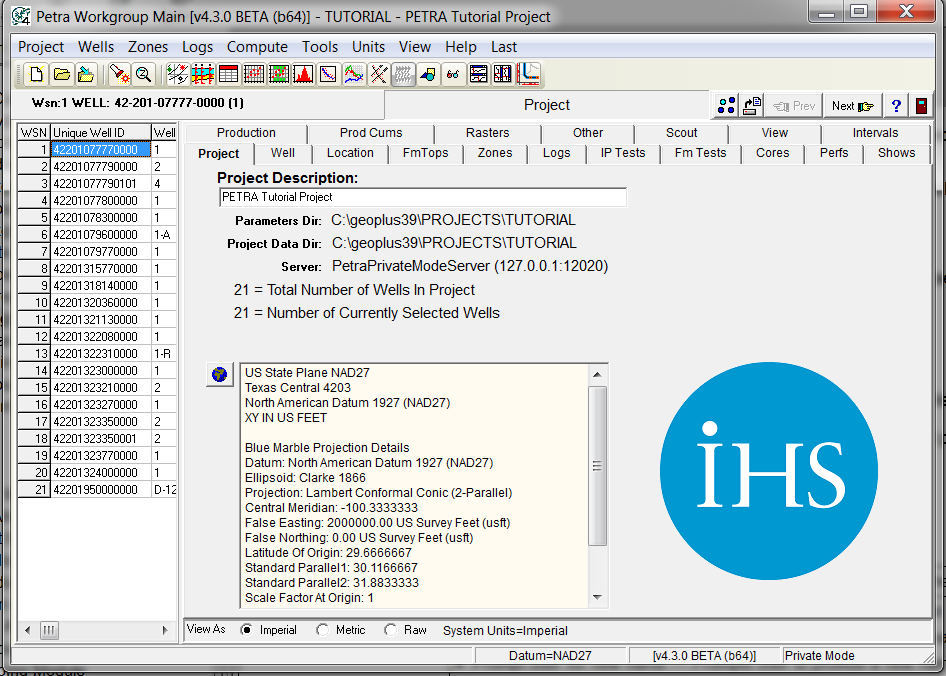Click the last toolbar icon with blue curved line

529,75
